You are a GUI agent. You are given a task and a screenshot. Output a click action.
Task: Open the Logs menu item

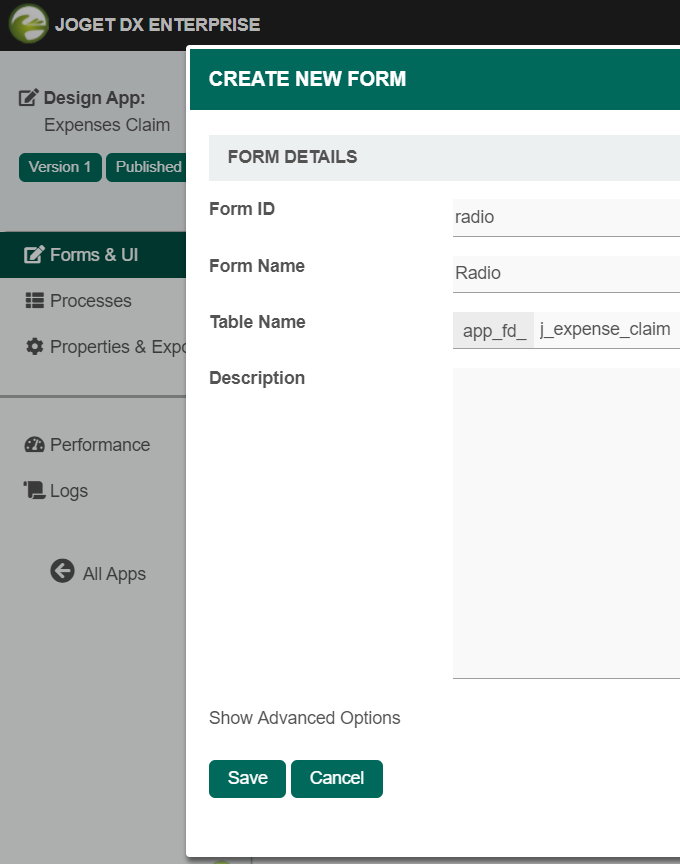click(93, 490)
